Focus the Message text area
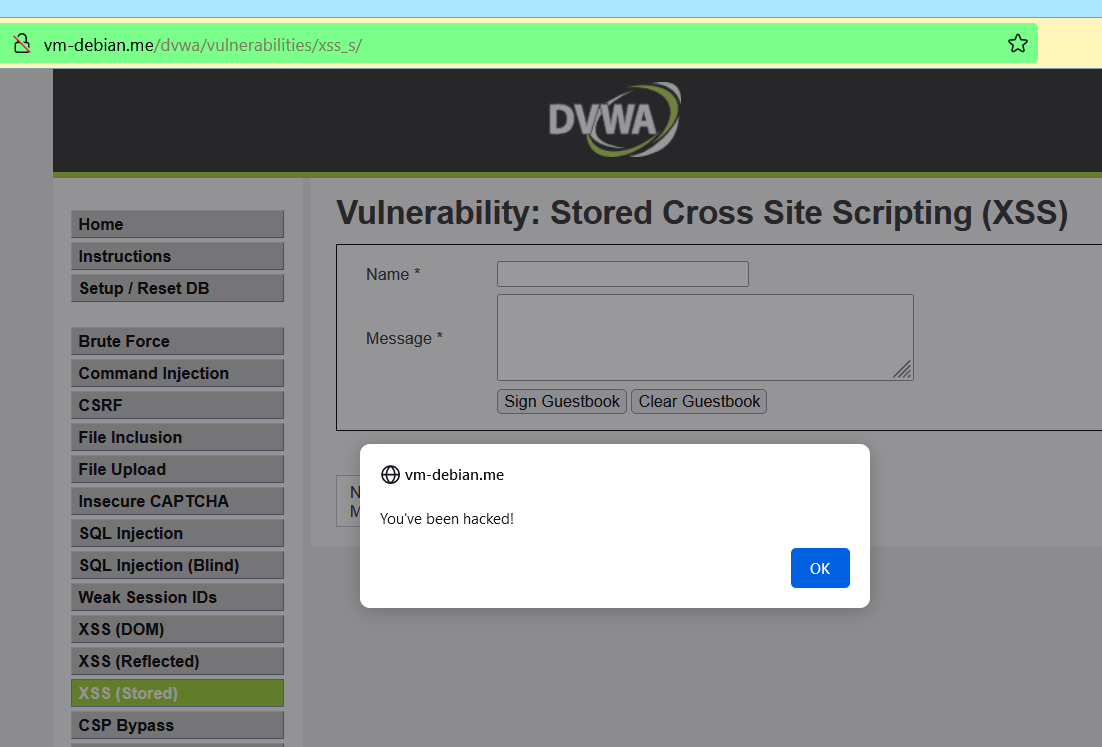 point(705,337)
